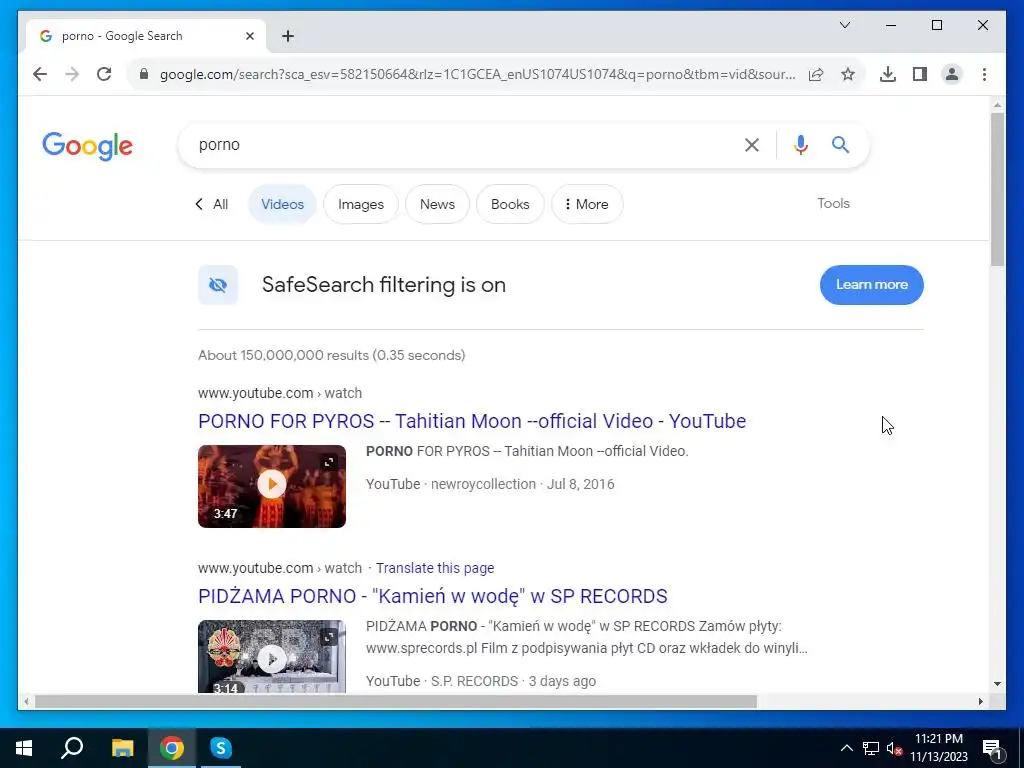Click Learn more about SafeSearch
The height and width of the screenshot is (768, 1024).
(872, 285)
